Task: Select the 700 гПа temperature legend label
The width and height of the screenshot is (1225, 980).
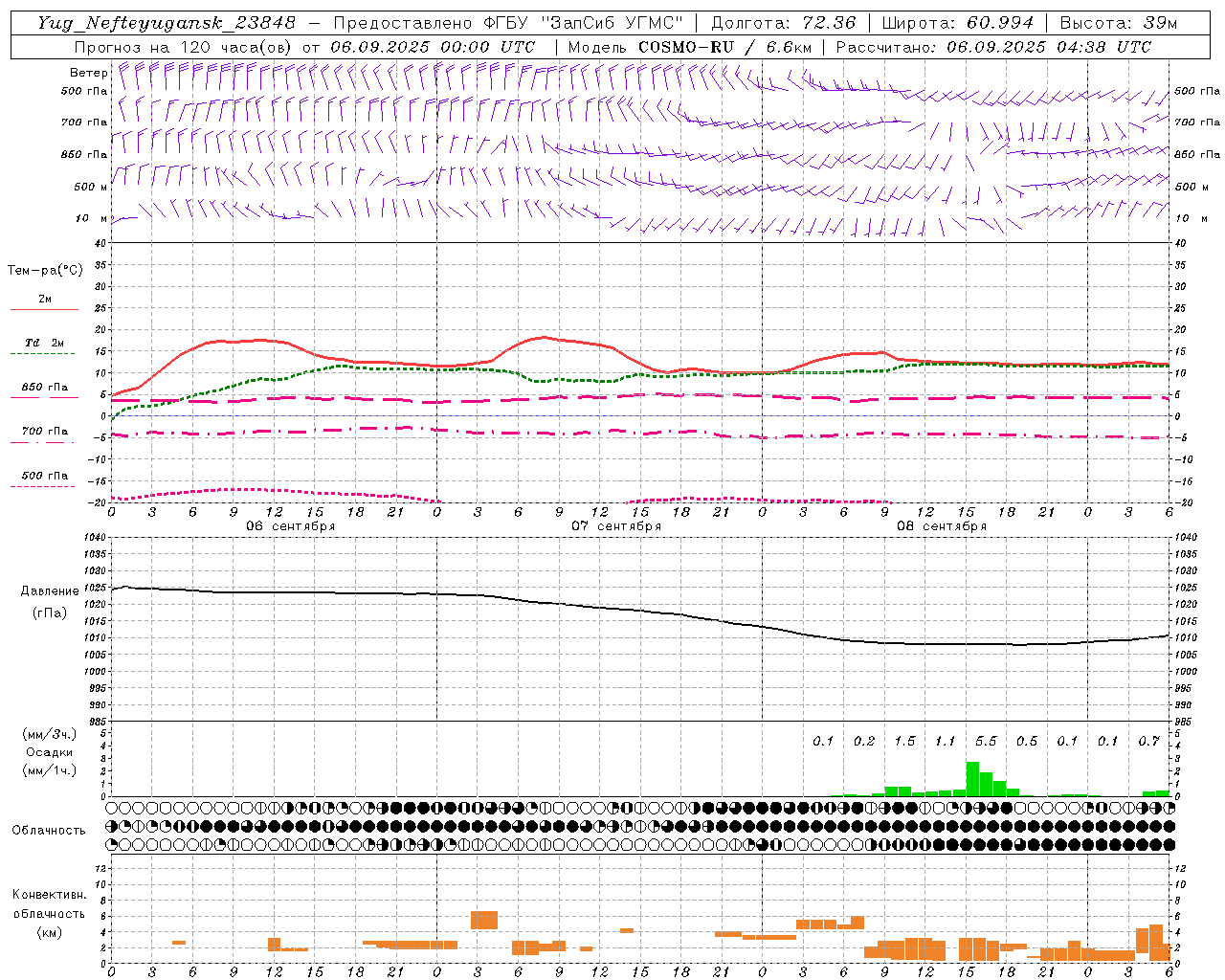Action: coord(45,432)
